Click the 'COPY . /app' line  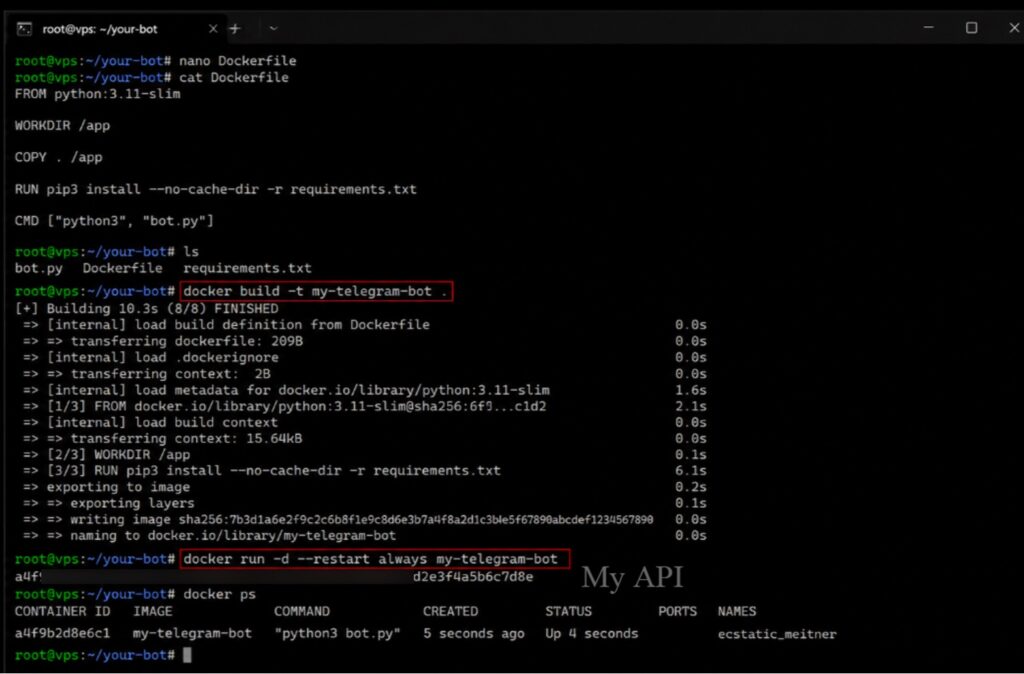tap(58, 157)
